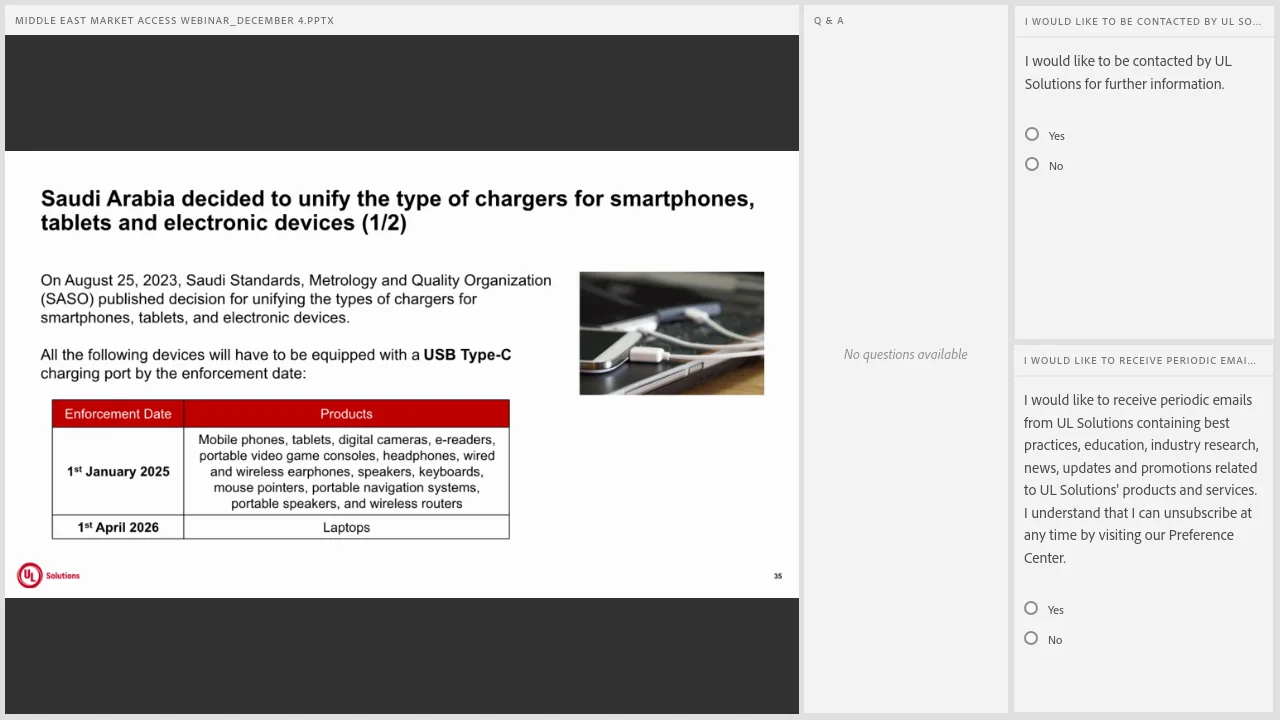Click the UL Solutions logo on the slide
The height and width of the screenshot is (720, 1280).
pyautogui.click(x=48, y=575)
